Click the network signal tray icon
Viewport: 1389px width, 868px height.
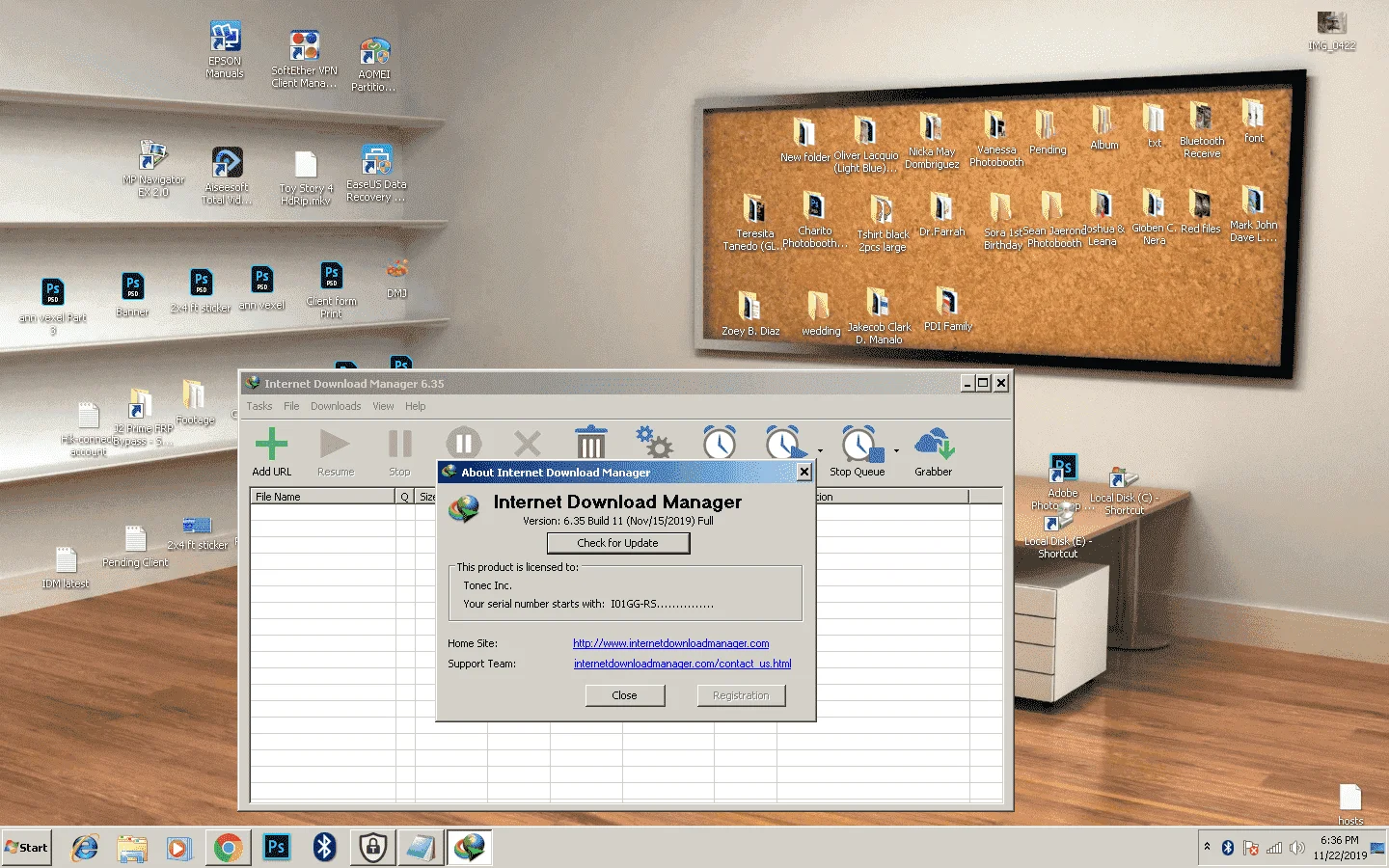tap(1274, 848)
